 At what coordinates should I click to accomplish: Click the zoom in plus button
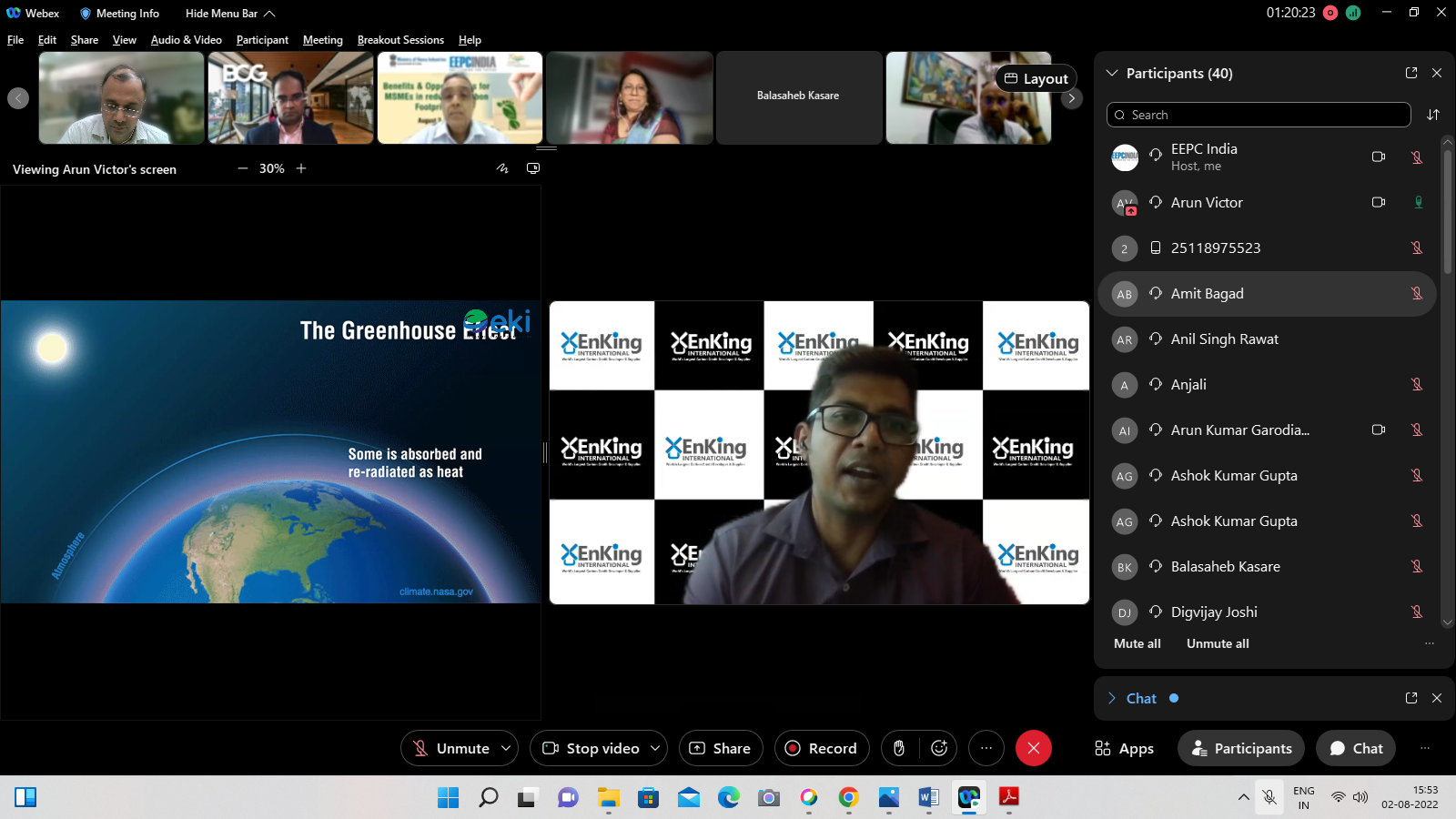coord(301,168)
